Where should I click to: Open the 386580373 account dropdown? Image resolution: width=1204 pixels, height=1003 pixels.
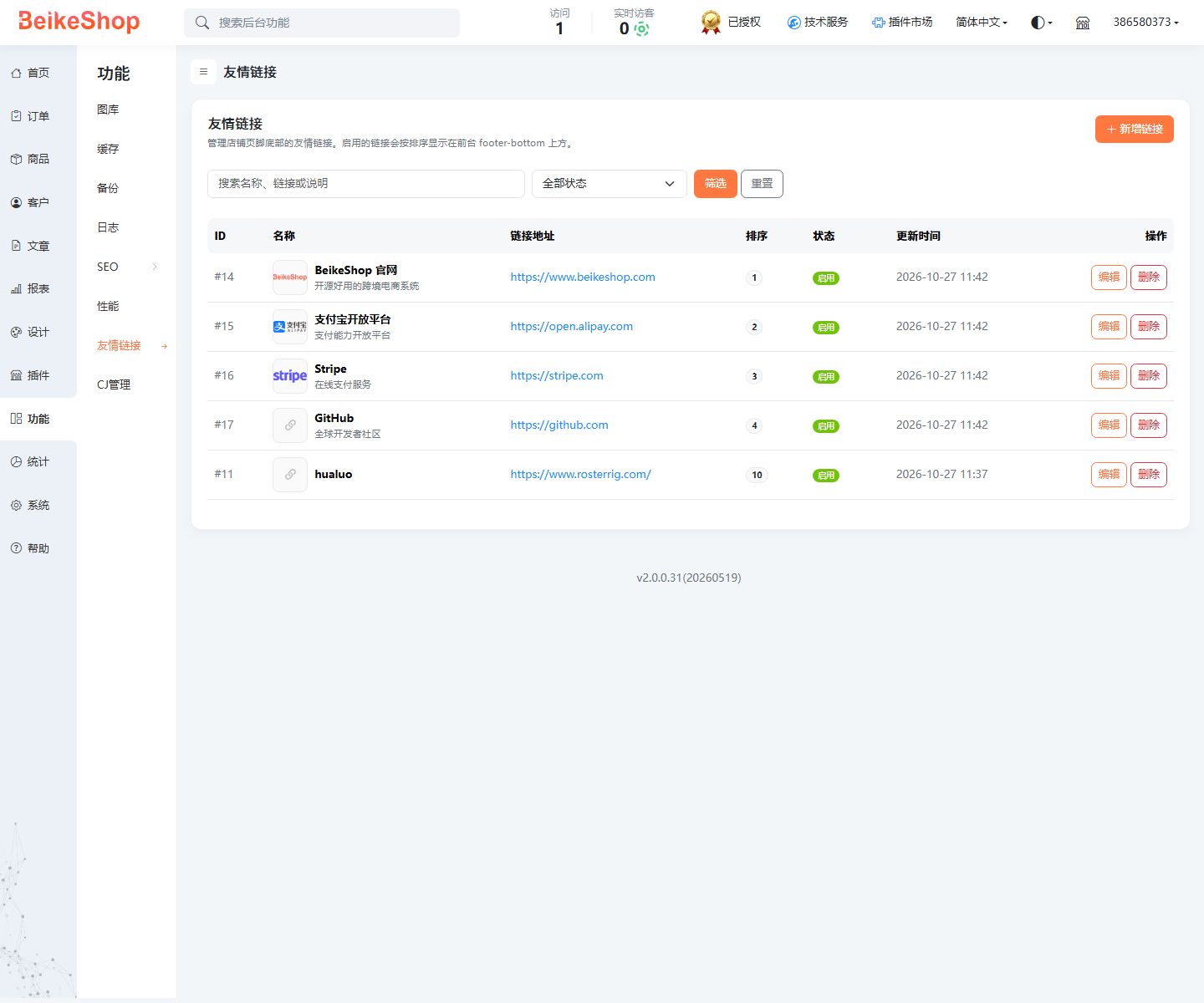click(1145, 23)
